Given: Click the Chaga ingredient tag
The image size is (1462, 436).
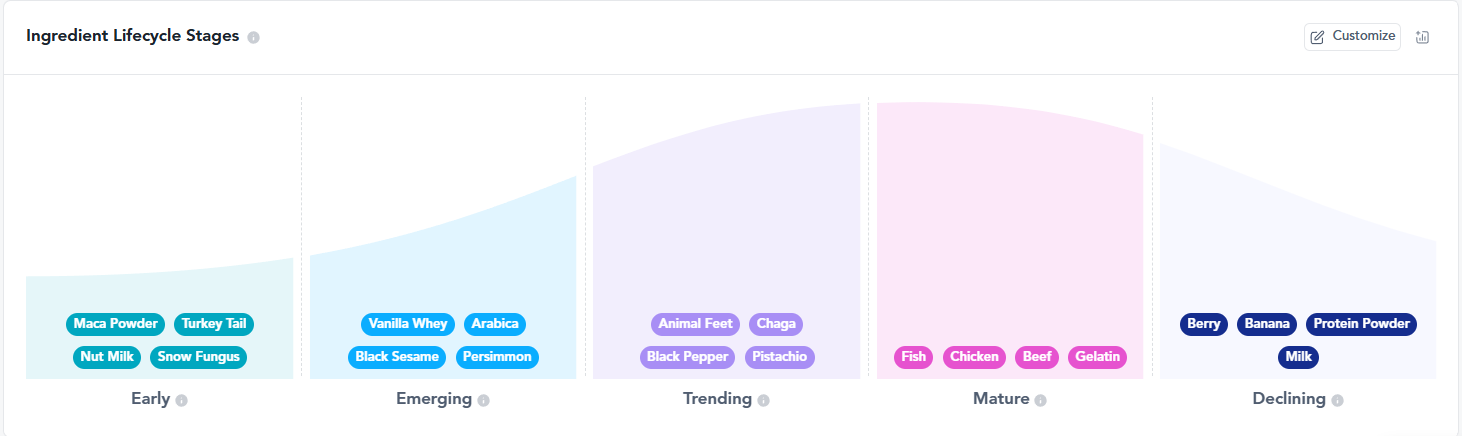Looking at the screenshot, I should point(776,324).
